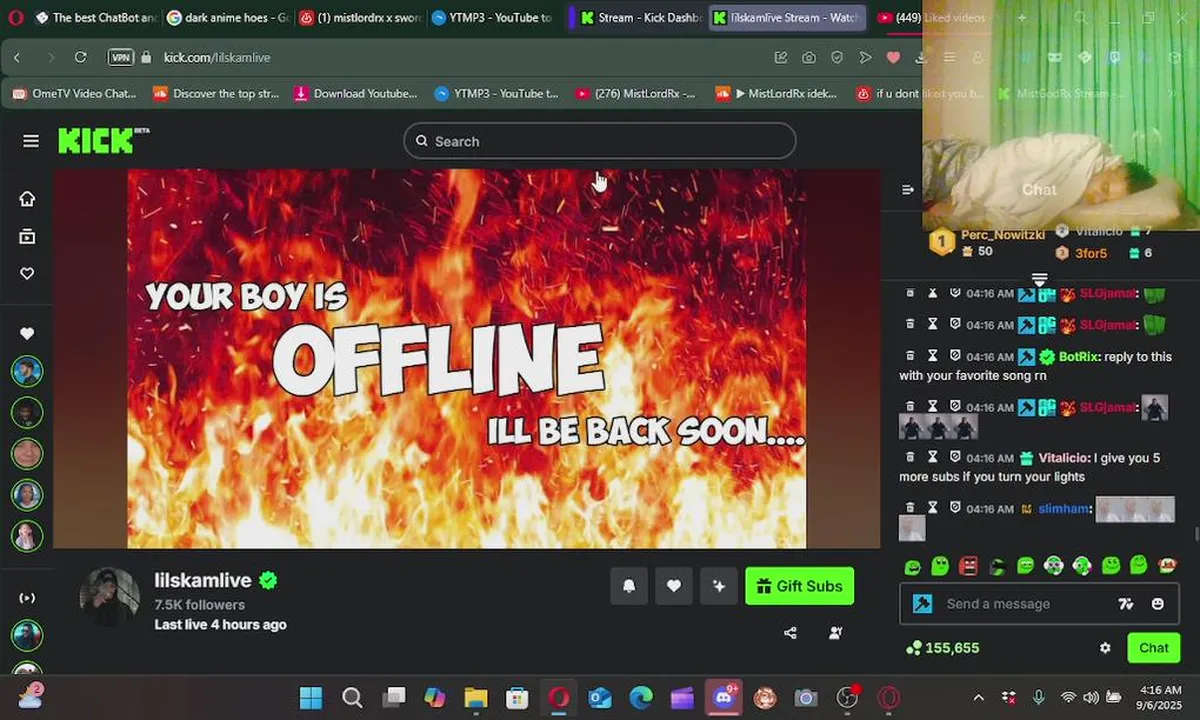Share the lilskamlive channel

coord(790,632)
